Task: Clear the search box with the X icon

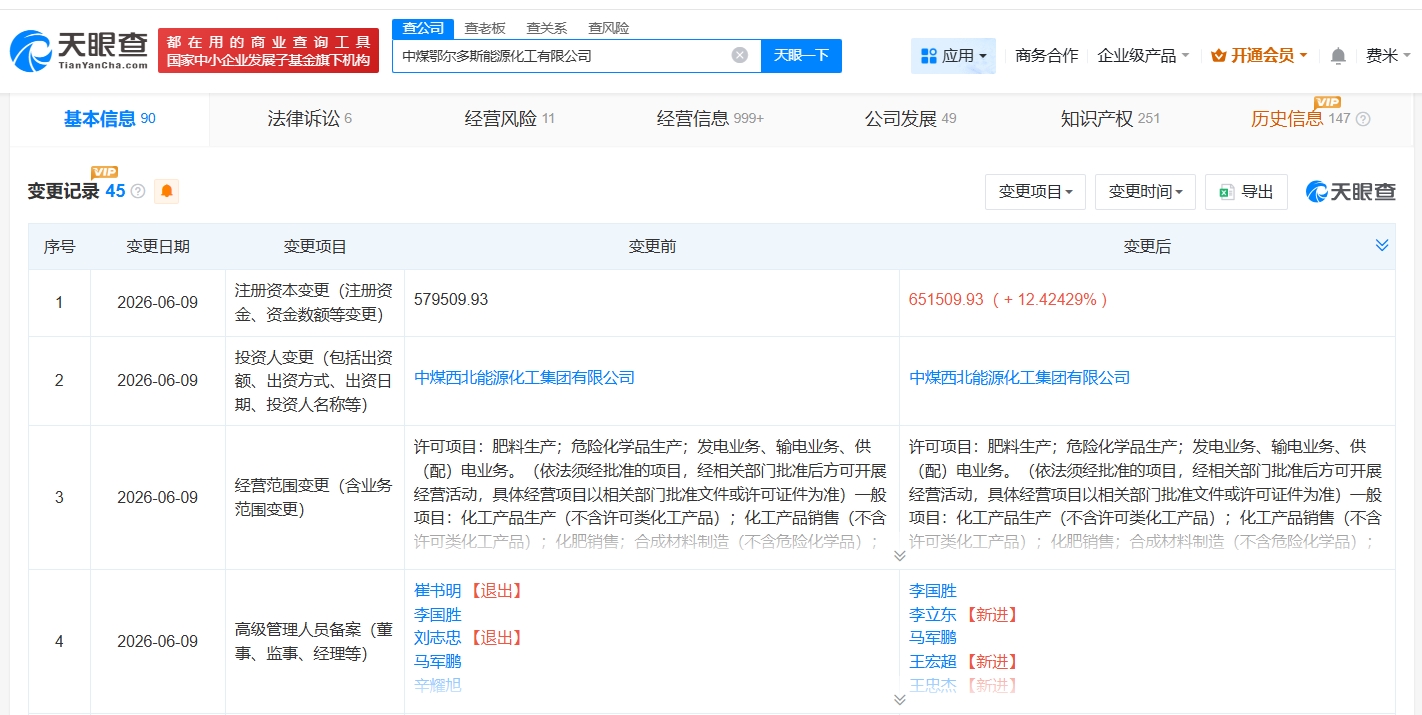Action: coord(739,55)
